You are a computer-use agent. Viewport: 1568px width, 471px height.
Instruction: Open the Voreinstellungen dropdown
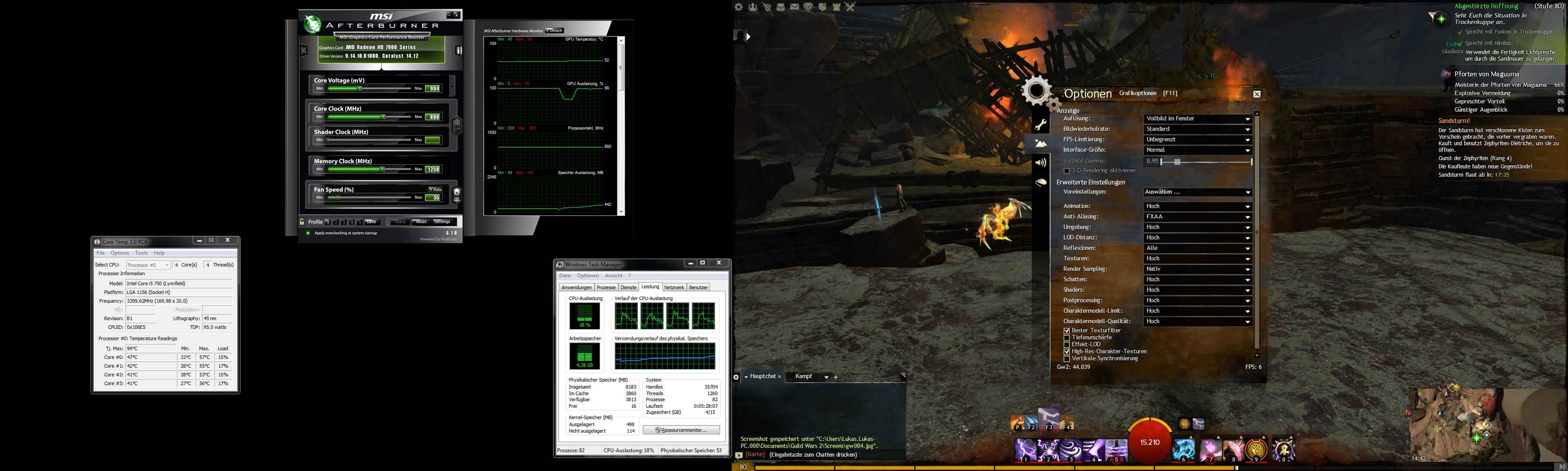pos(1197,192)
